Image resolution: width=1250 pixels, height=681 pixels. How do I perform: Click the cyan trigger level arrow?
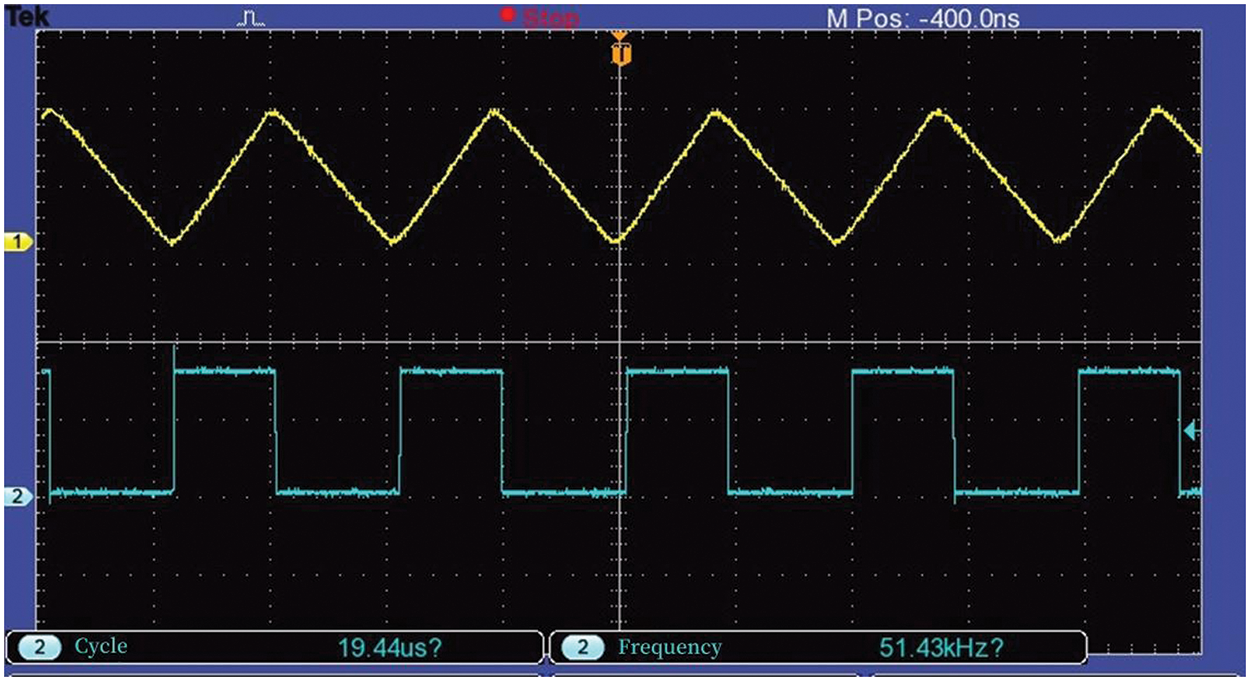click(x=1190, y=431)
